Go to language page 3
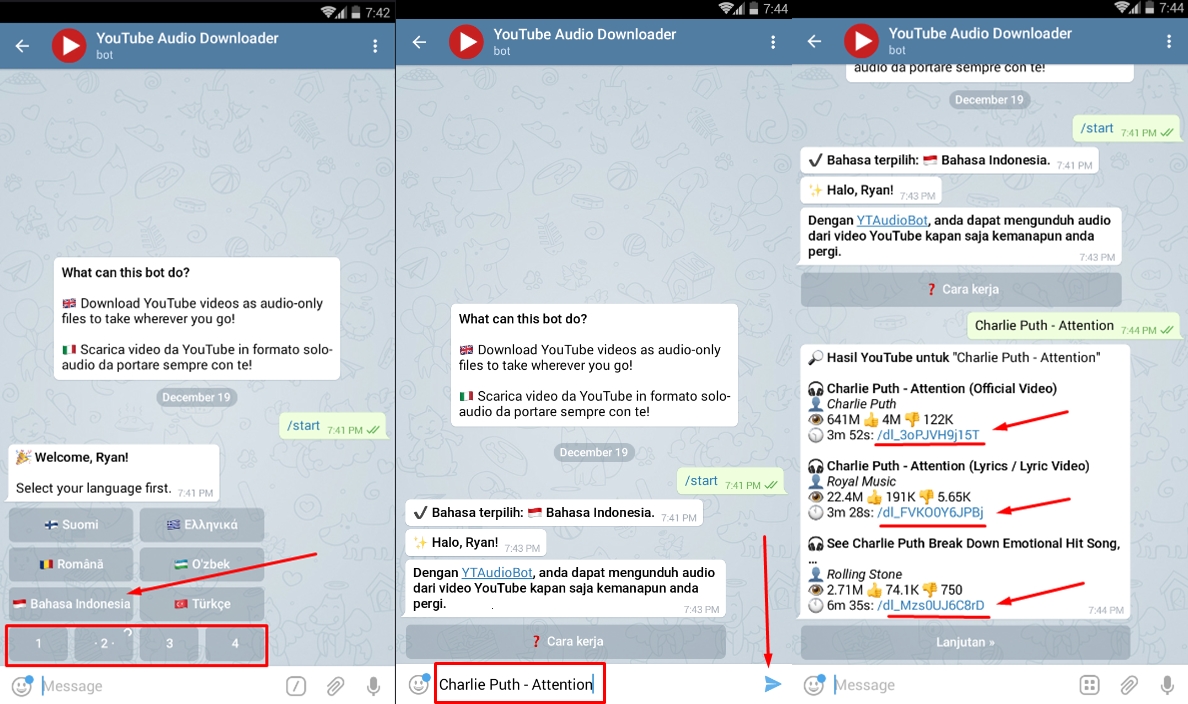This screenshot has width=1188, height=704. click(x=169, y=643)
